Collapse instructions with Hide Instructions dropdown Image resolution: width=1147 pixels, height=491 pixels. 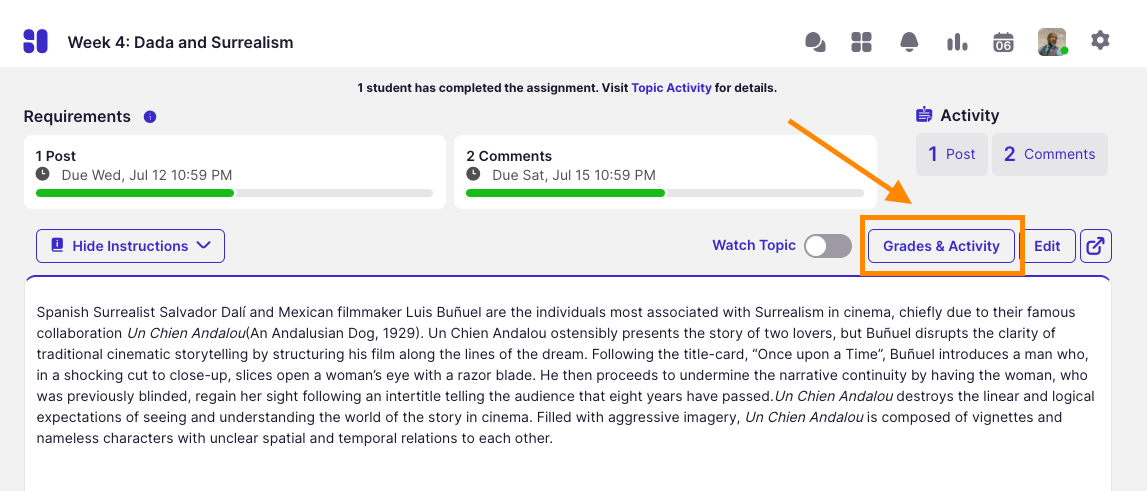(x=130, y=246)
